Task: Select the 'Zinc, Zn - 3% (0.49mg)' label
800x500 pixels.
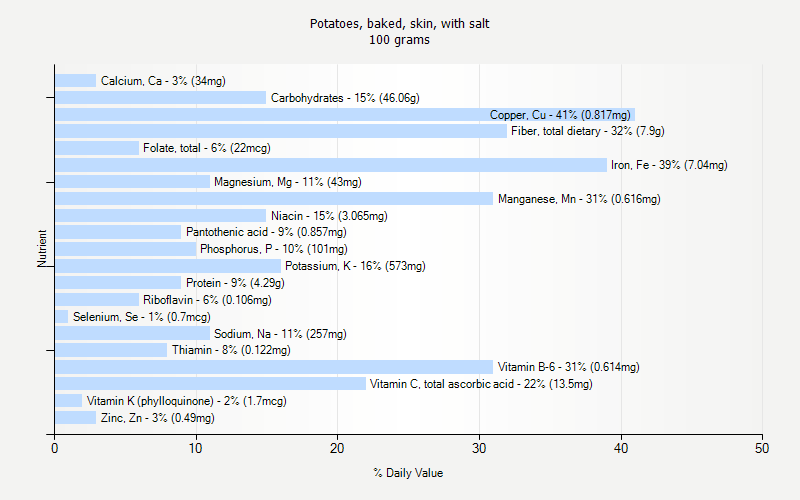Action: coord(158,417)
